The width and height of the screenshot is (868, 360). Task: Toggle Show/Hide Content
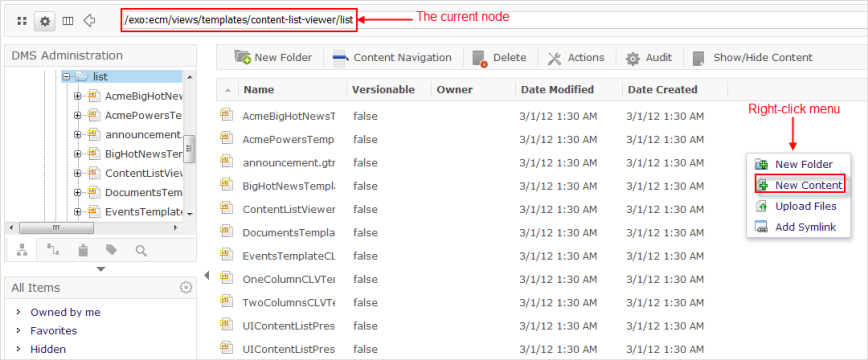pos(752,58)
